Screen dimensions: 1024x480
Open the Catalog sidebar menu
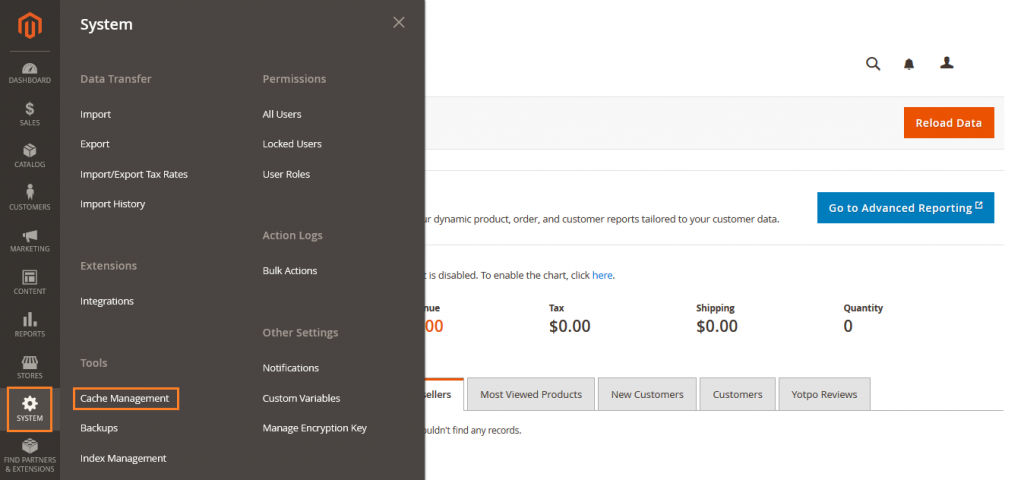click(x=30, y=157)
